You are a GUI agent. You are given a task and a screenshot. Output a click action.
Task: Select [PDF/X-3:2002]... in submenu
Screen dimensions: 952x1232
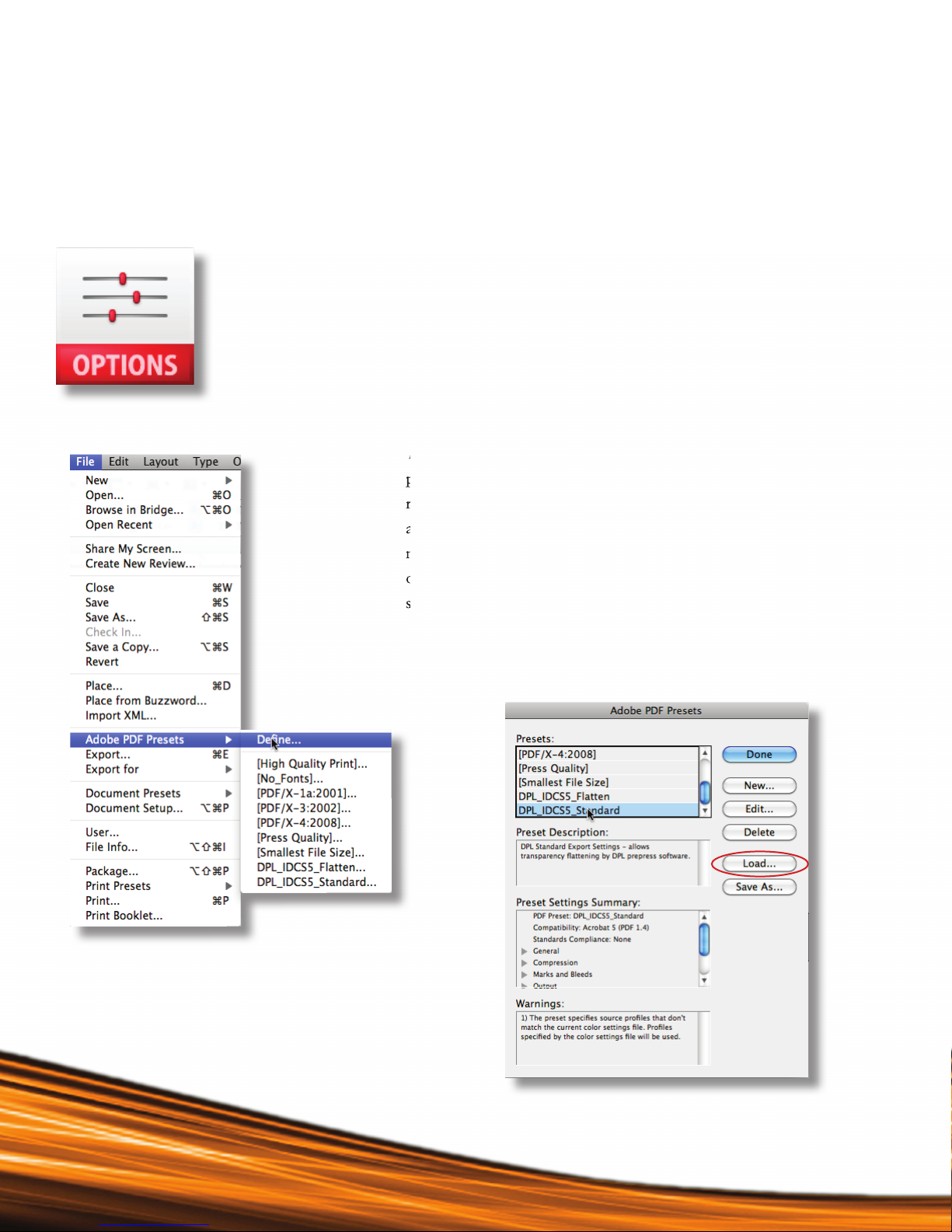point(316,808)
